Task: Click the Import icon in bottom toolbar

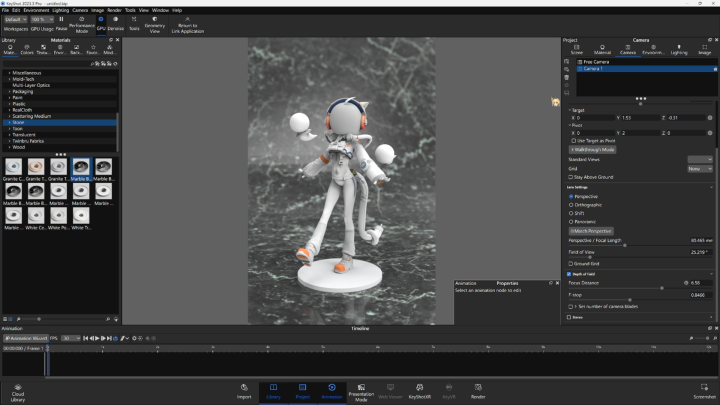Action: 244,388
